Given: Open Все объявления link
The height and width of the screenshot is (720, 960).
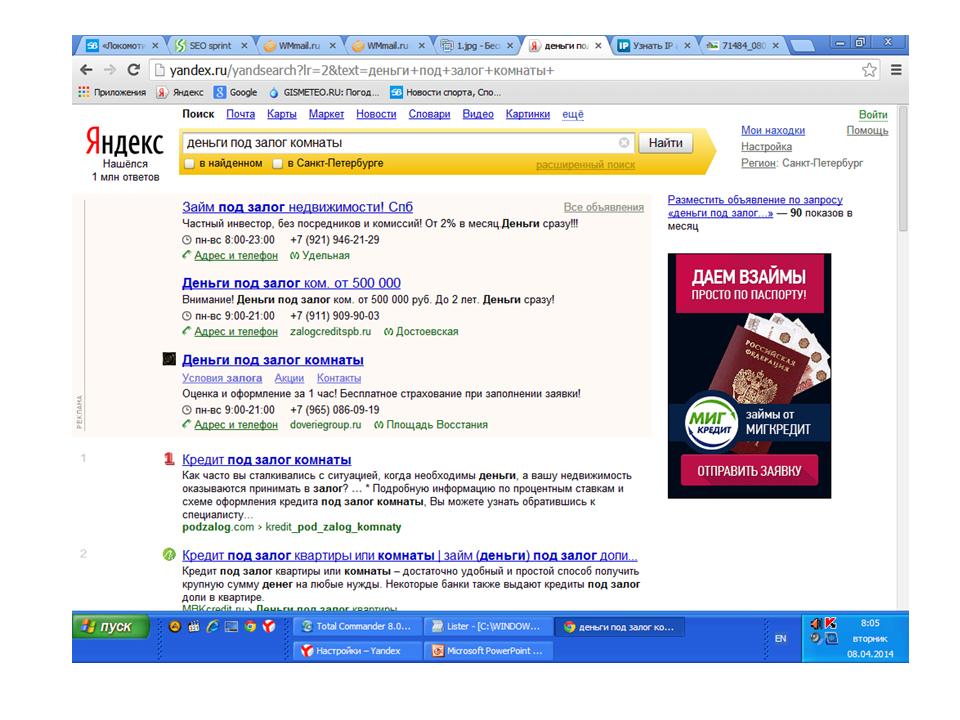Looking at the screenshot, I should click(x=604, y=208).
